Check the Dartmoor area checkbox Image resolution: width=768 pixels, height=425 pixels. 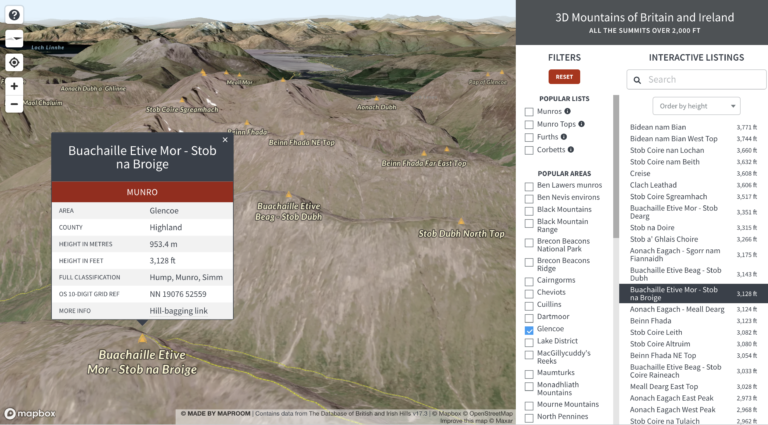coord(529,318)
